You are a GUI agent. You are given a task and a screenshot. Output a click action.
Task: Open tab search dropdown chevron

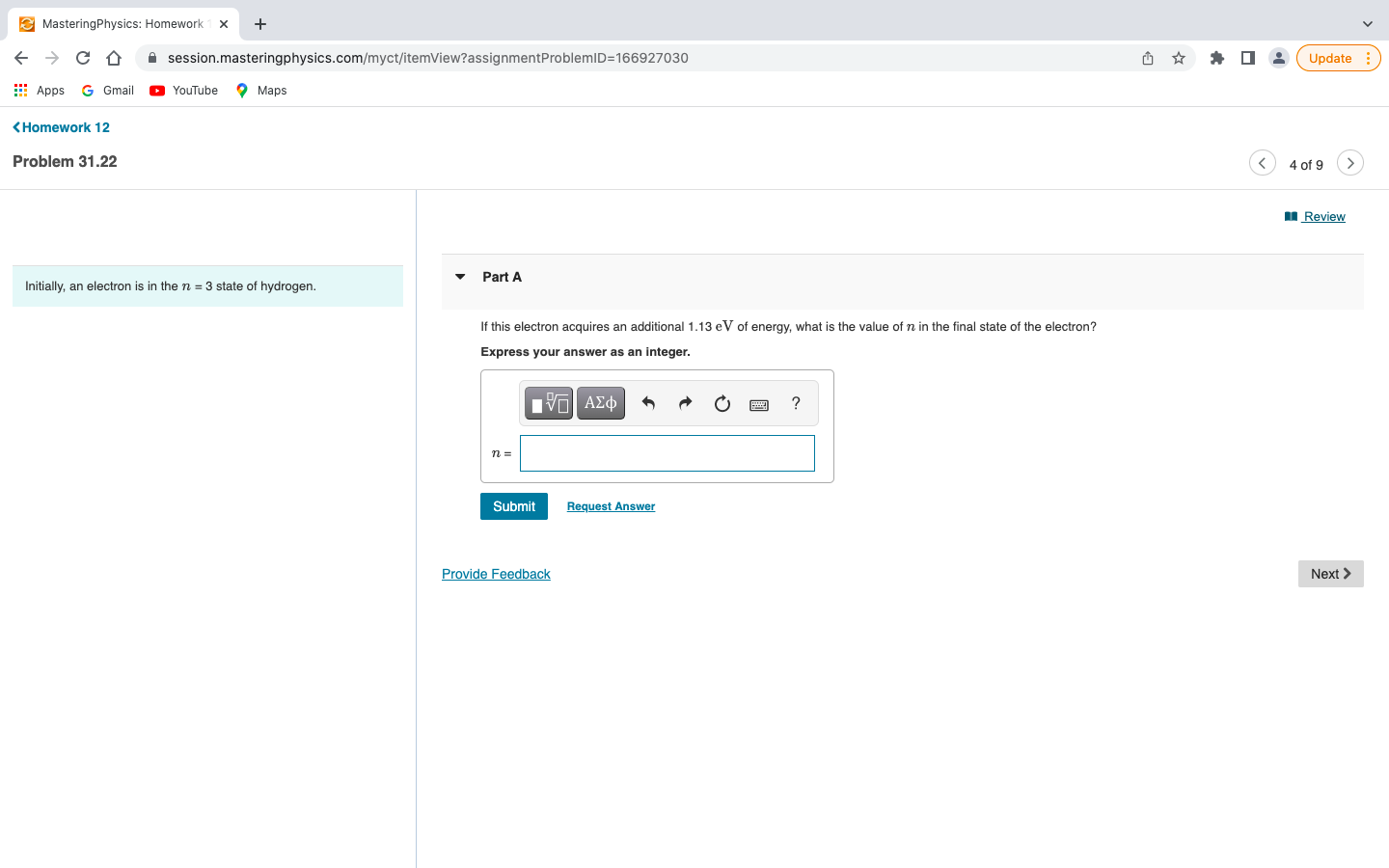[x=1367, y=24]
